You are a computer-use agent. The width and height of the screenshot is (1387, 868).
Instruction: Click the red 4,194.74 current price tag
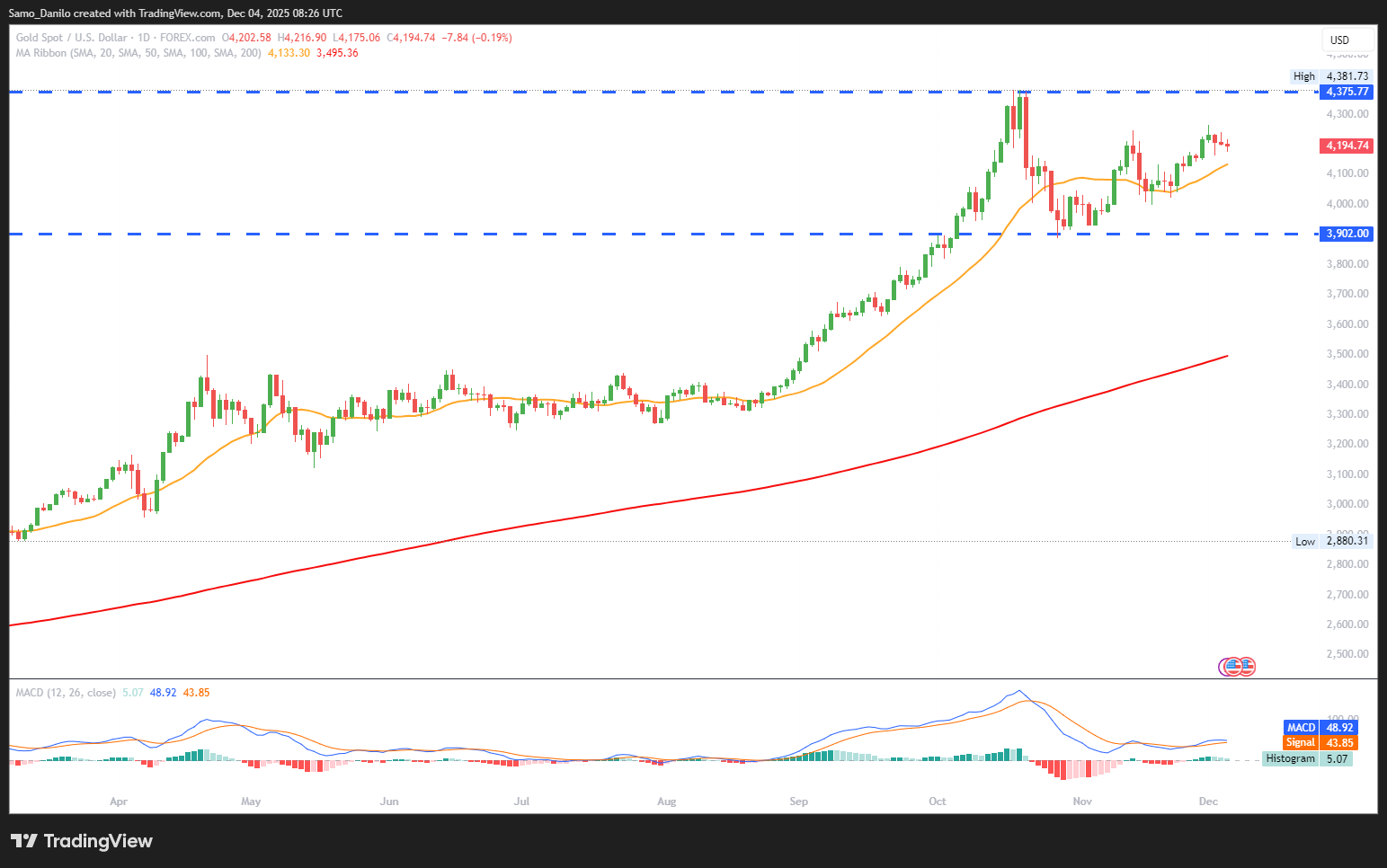pyautogui.click(x=1347, y=146)
